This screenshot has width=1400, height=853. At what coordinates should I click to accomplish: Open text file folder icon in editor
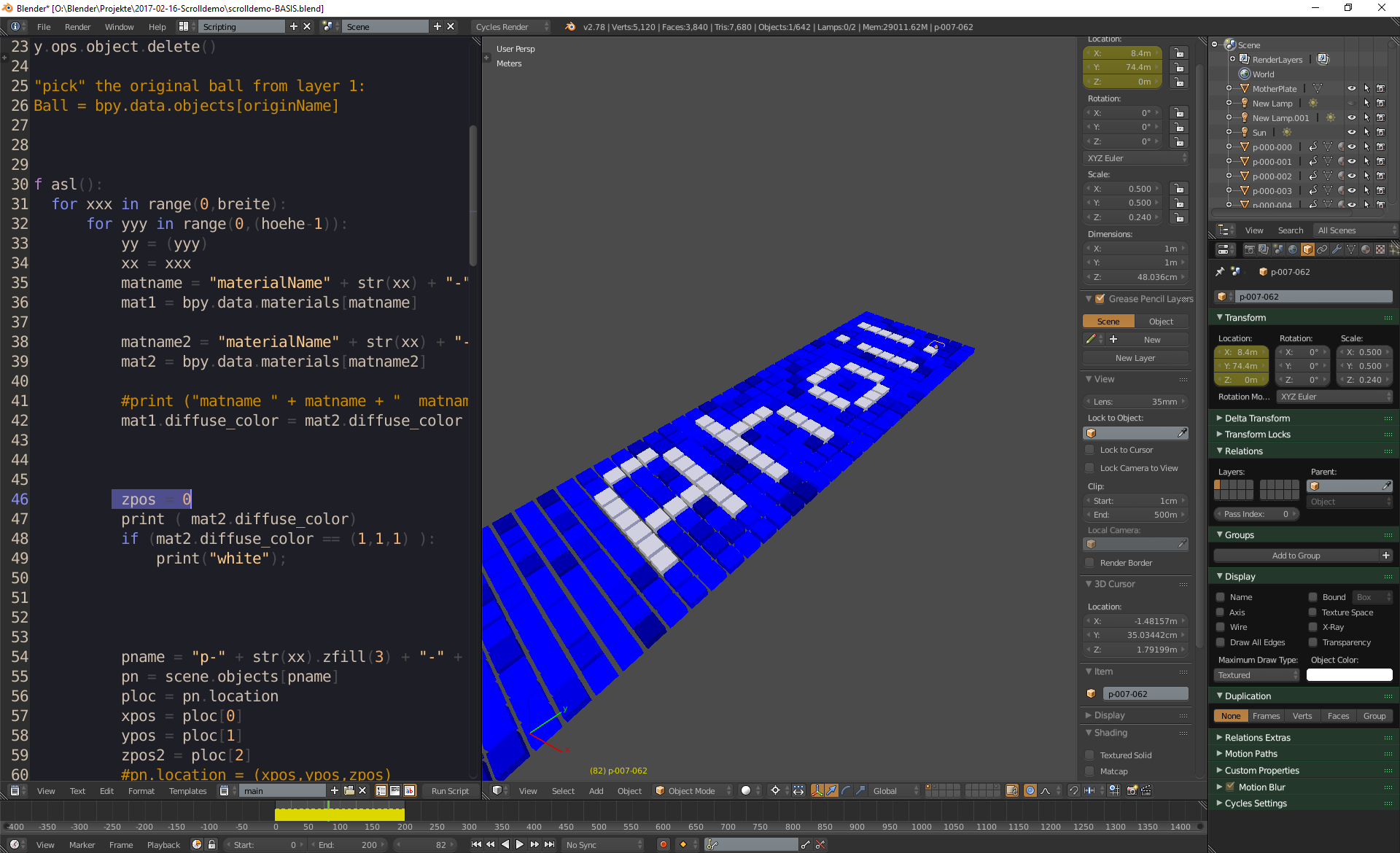pyautogui.click(x=349, y=790)
